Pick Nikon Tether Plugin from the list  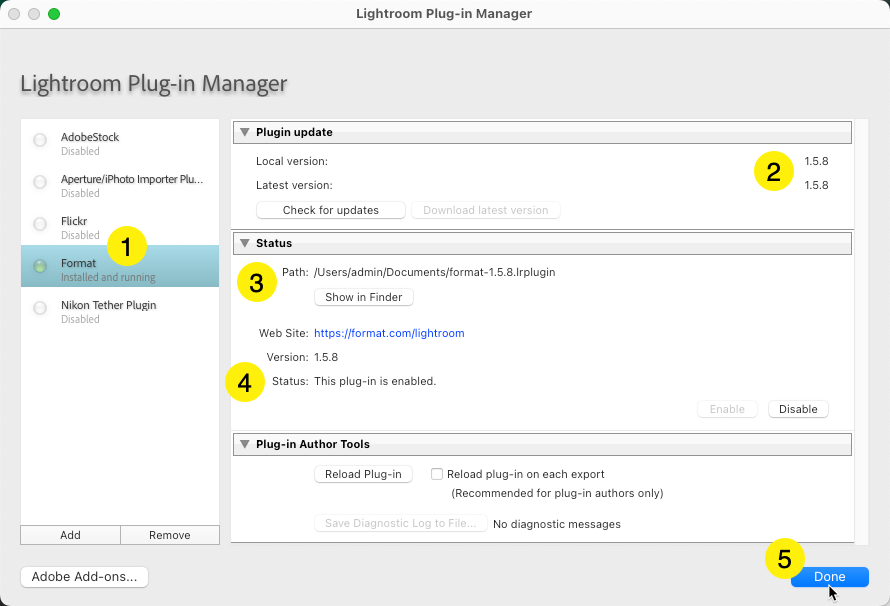point(120,312)
